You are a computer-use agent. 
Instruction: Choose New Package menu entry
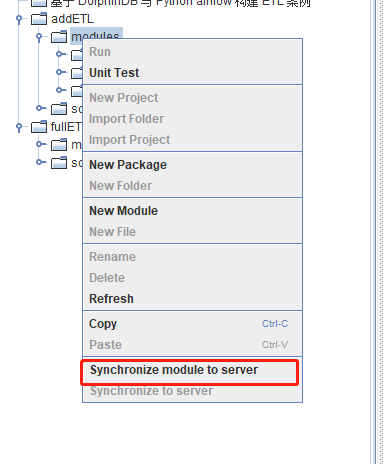click(x=192, y=165)
